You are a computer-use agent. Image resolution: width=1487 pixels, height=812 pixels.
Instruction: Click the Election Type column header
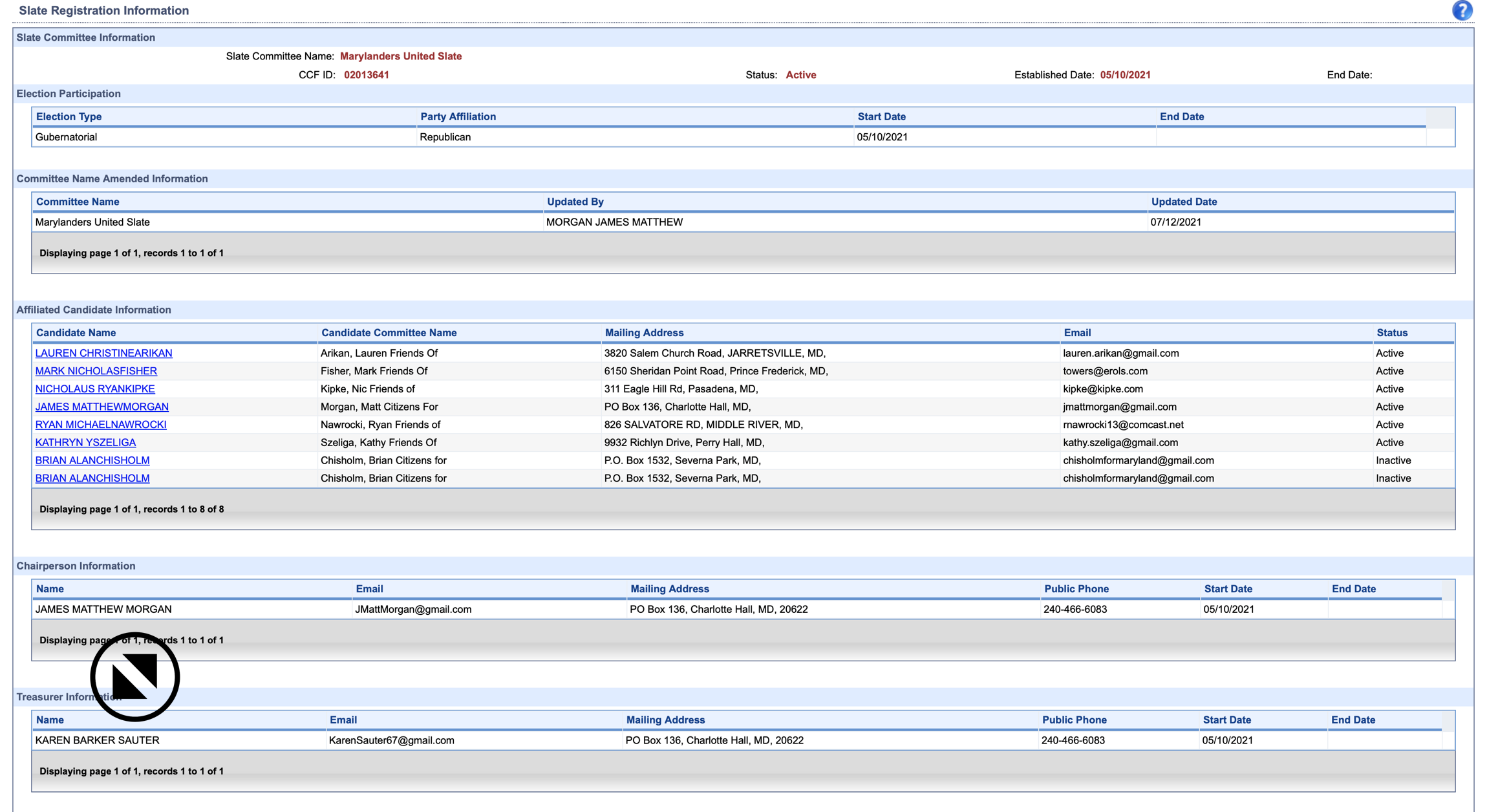tap(69, 117)
